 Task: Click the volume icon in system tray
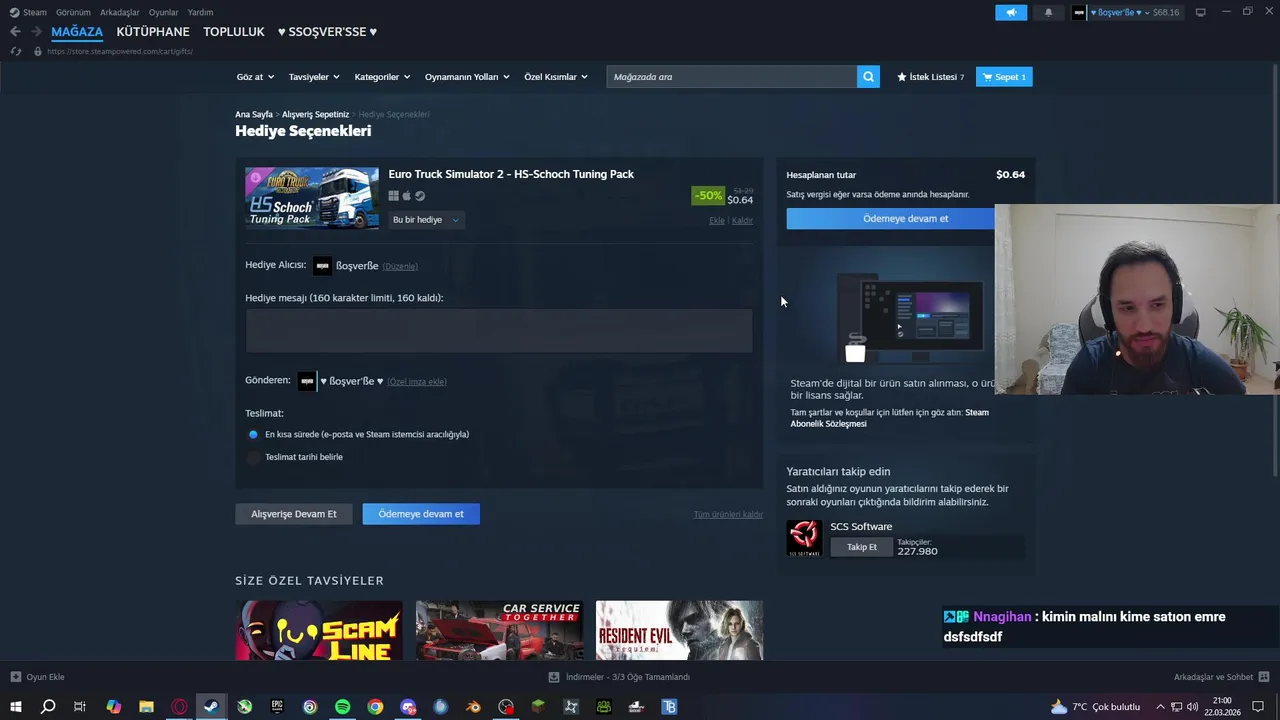tap(1192, 707)
